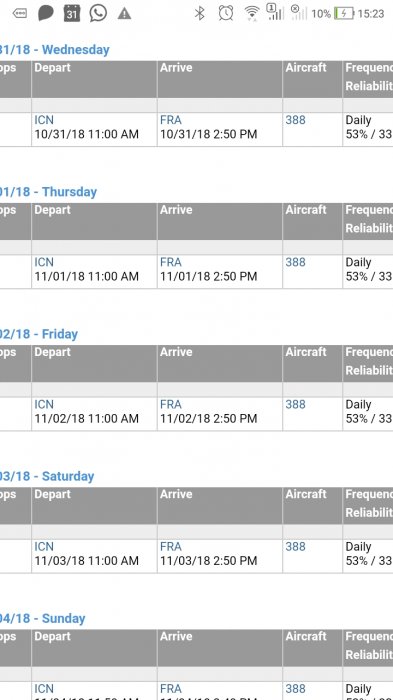This screenshot has height=700, width=393.
Task: Tap the calendar 31 notification icon
Action: [x=72, y=13]
